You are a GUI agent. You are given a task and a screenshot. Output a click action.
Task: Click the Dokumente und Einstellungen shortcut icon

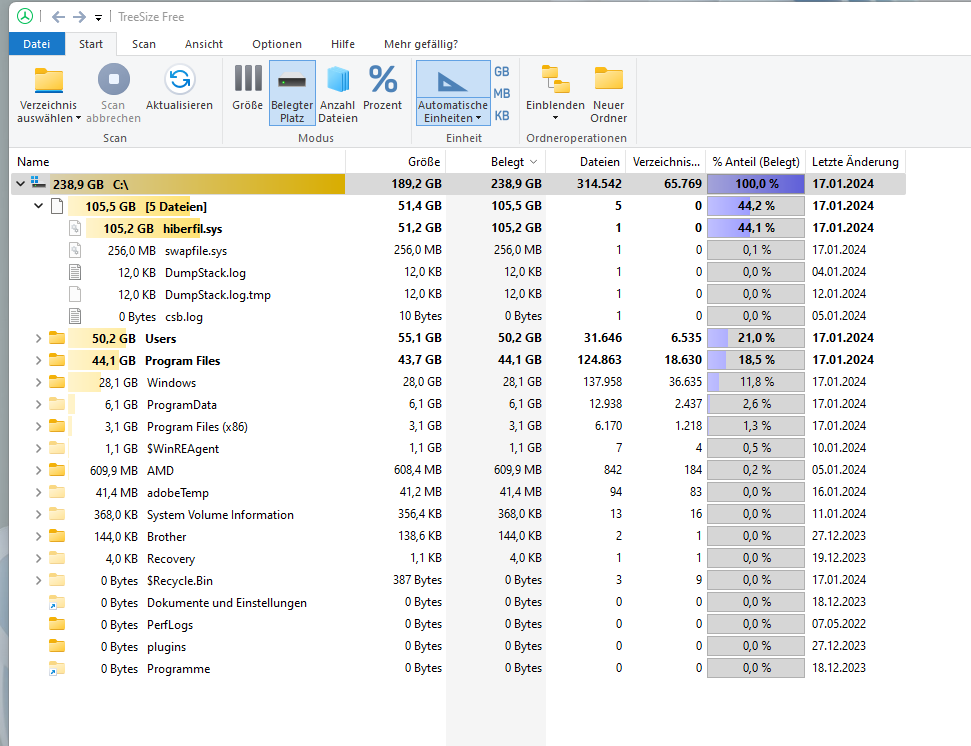click(x=57, y=602)
